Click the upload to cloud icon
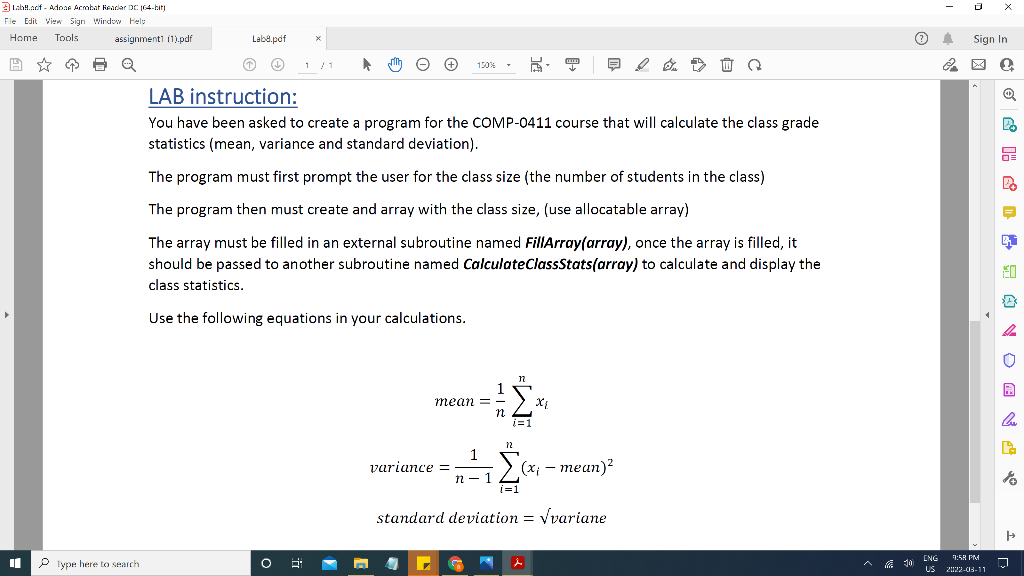 click(x=72, y=65)
